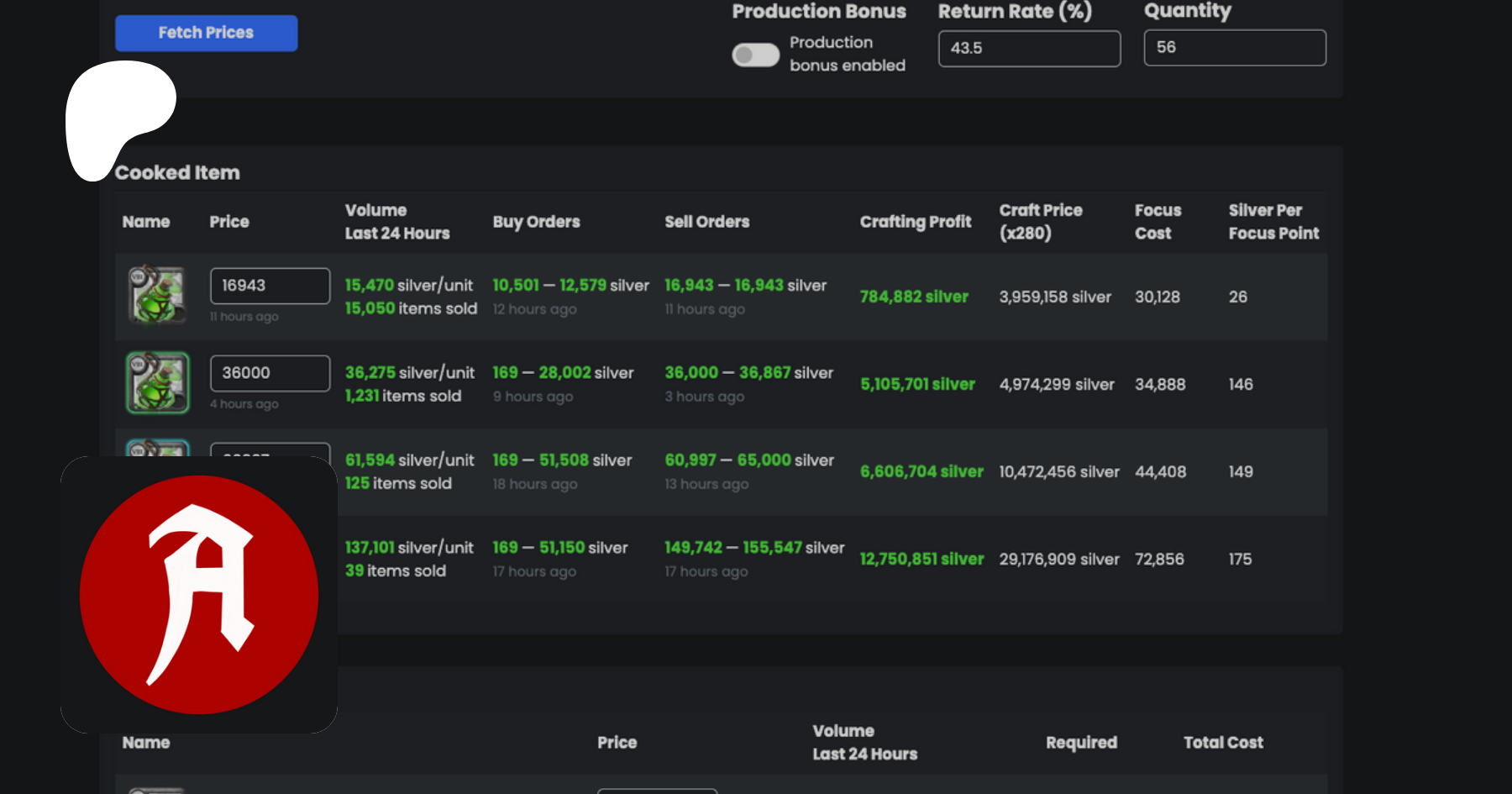This screenshot has width=1512, height=794.
Task: Click the Silver Per Focus Point header
Action: click(1273, 222)
